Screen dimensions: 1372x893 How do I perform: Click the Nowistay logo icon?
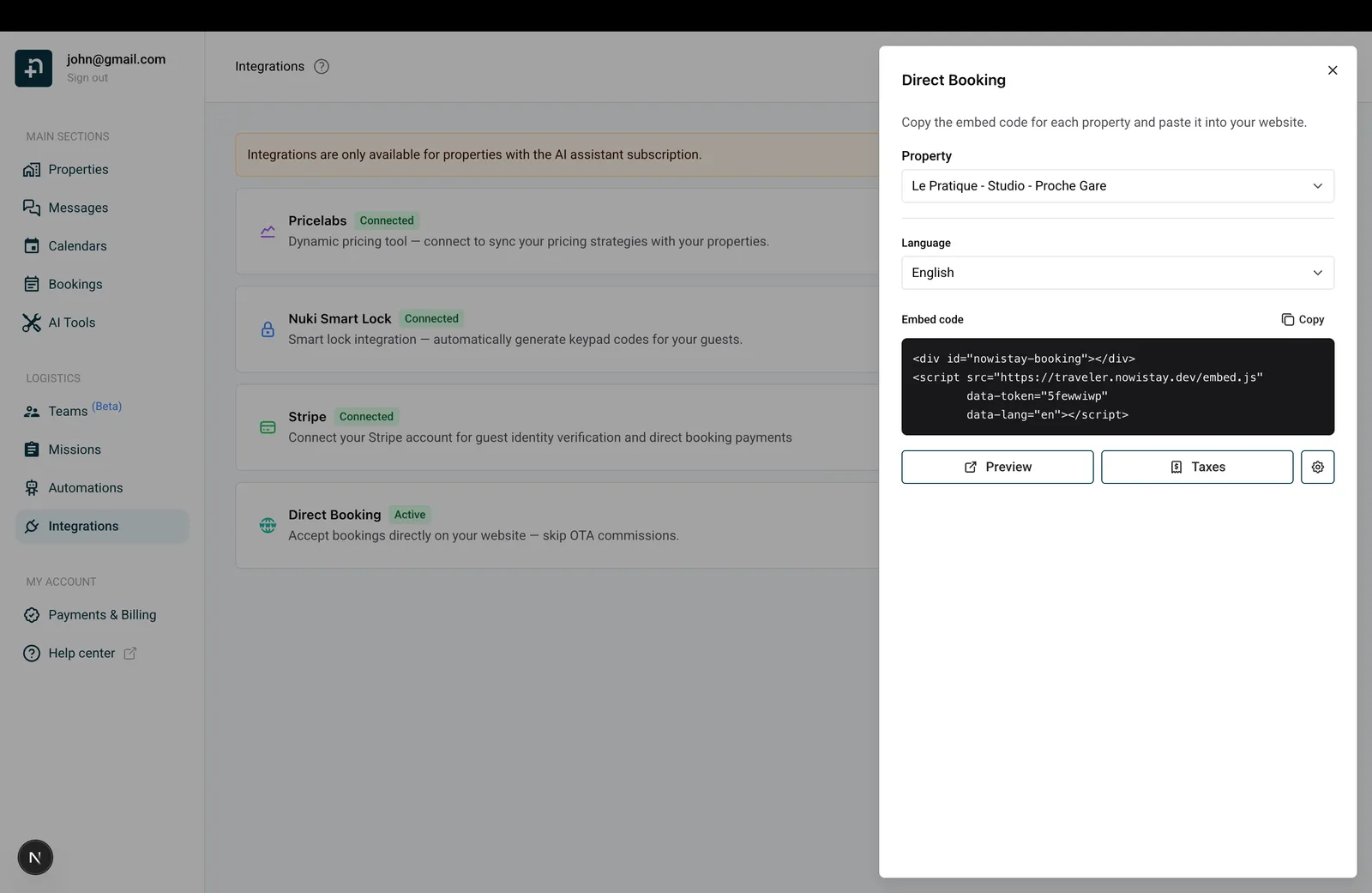pos(33,68)
